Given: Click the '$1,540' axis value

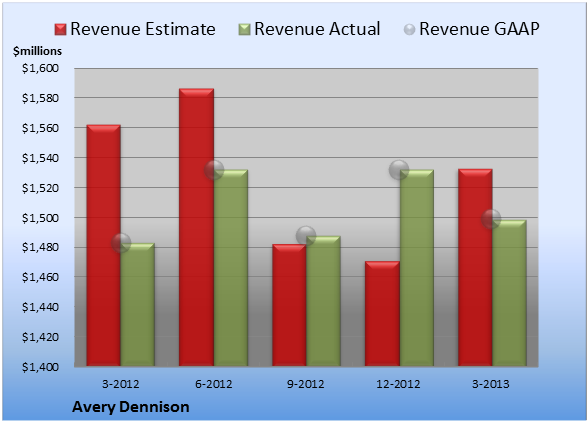Looking at the screenshot, I should coord(40,158).
